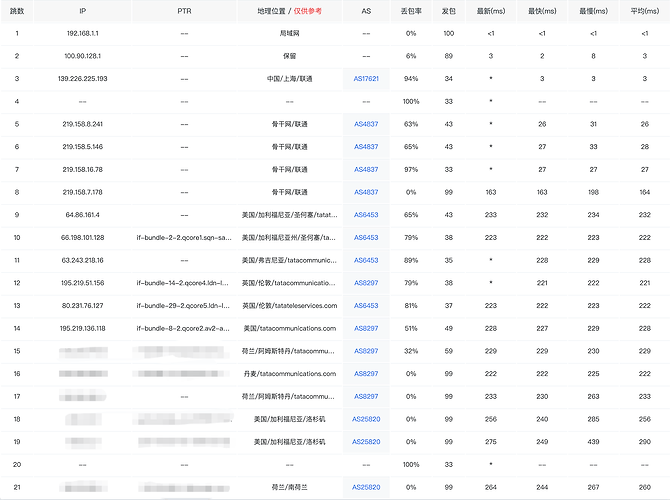Select IP 219.158.8.241 cell
670x500 pixels.
click(82, 124)
